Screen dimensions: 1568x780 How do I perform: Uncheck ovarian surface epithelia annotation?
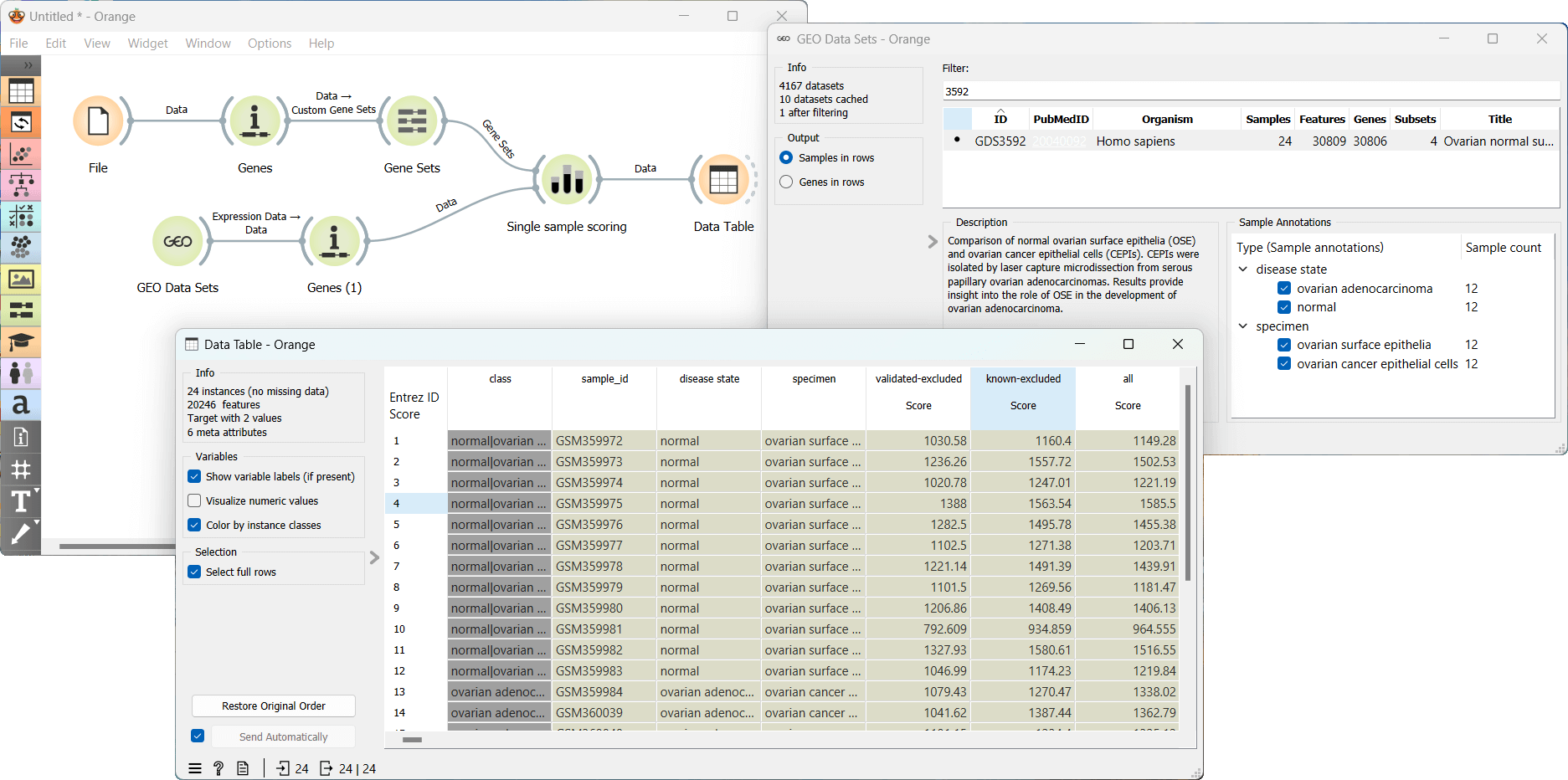[1284, 344]
